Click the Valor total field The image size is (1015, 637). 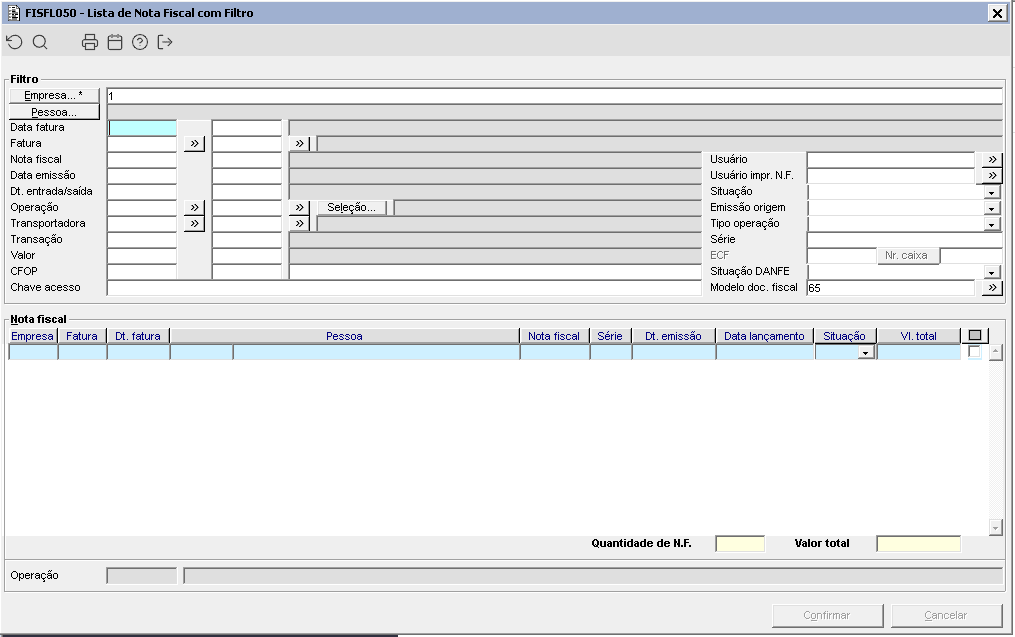(919, 544)
